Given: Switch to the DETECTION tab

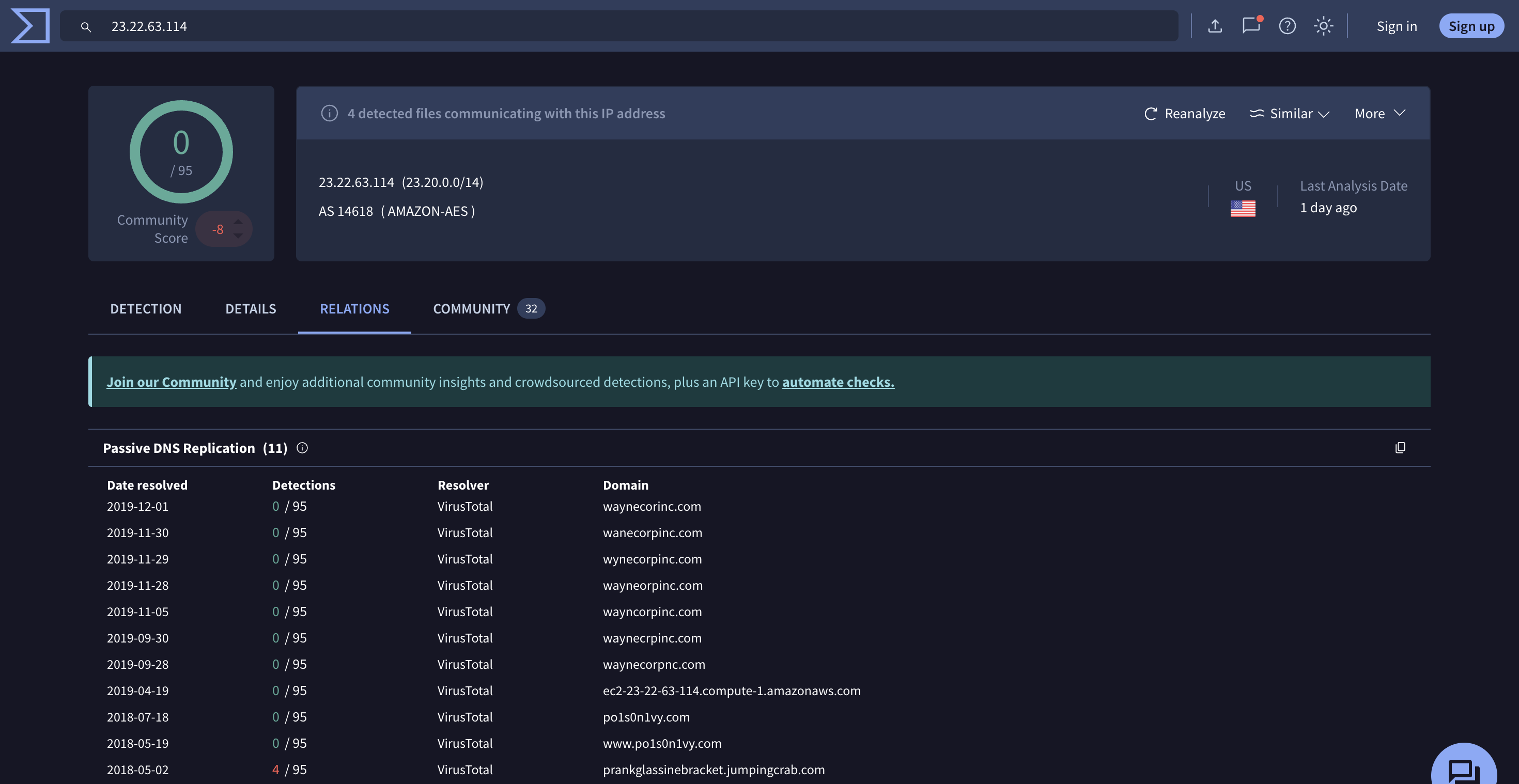Looking at the screenshot, I should (x=146, y=309).
